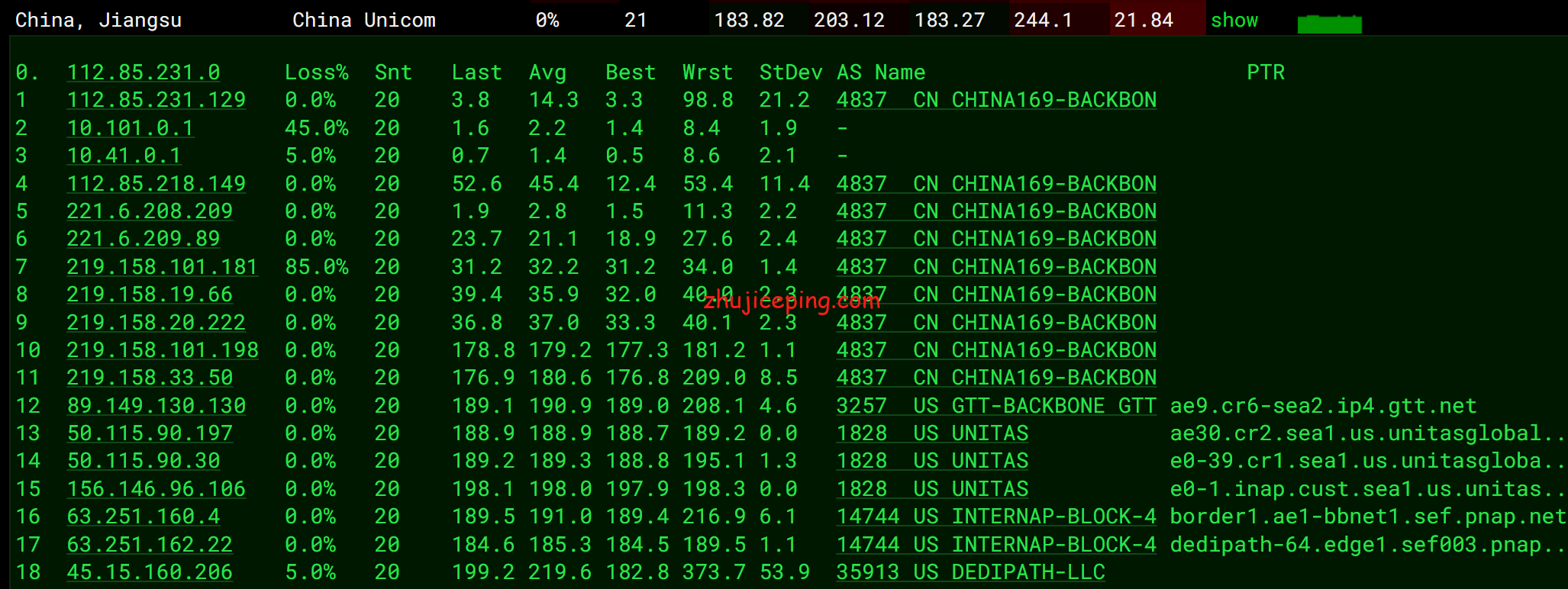1568x589 pixels.
Task: Select the '45.0%' loss value on hop 2
Action: click(317, 128)
